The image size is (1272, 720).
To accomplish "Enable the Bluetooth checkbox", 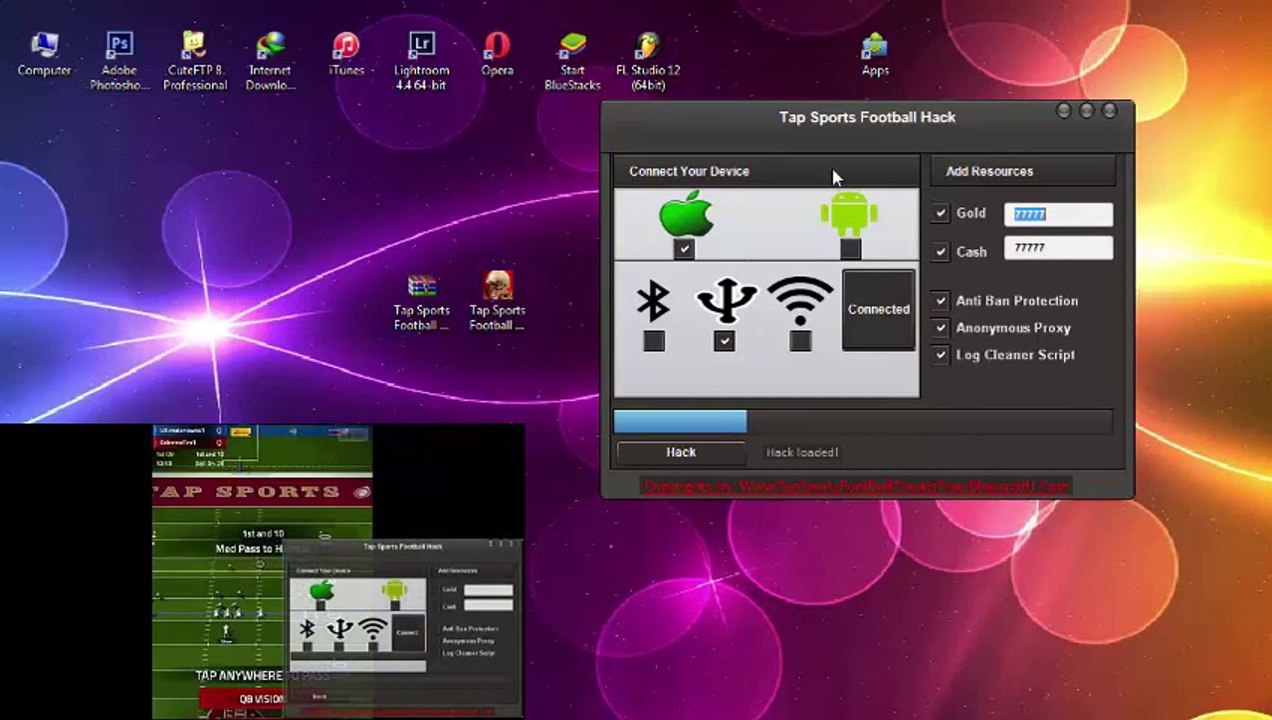I will coord(653,341).
